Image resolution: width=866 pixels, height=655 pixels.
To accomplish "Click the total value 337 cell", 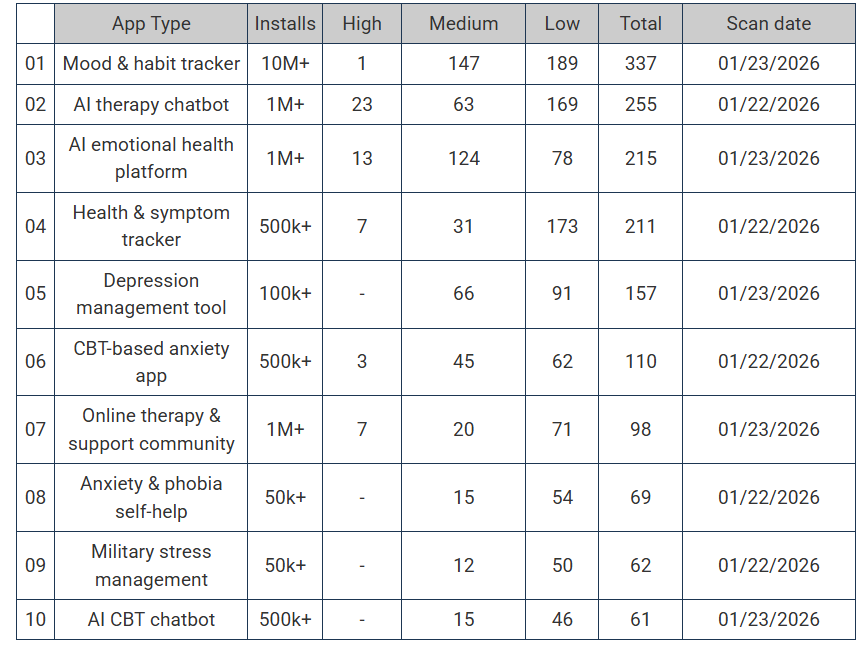I will 640,64.
